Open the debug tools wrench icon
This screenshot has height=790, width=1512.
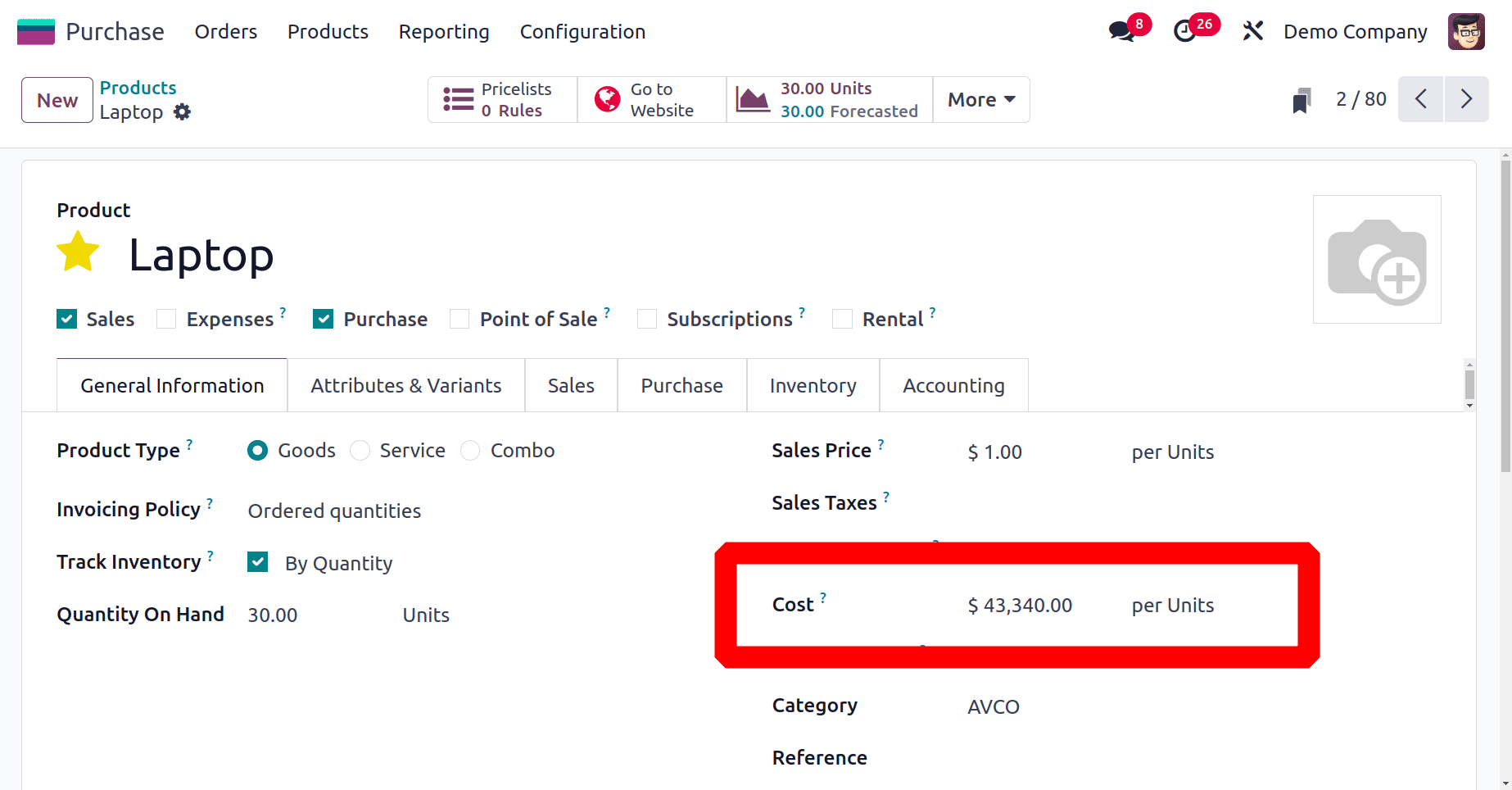(x=1252, y=32)
